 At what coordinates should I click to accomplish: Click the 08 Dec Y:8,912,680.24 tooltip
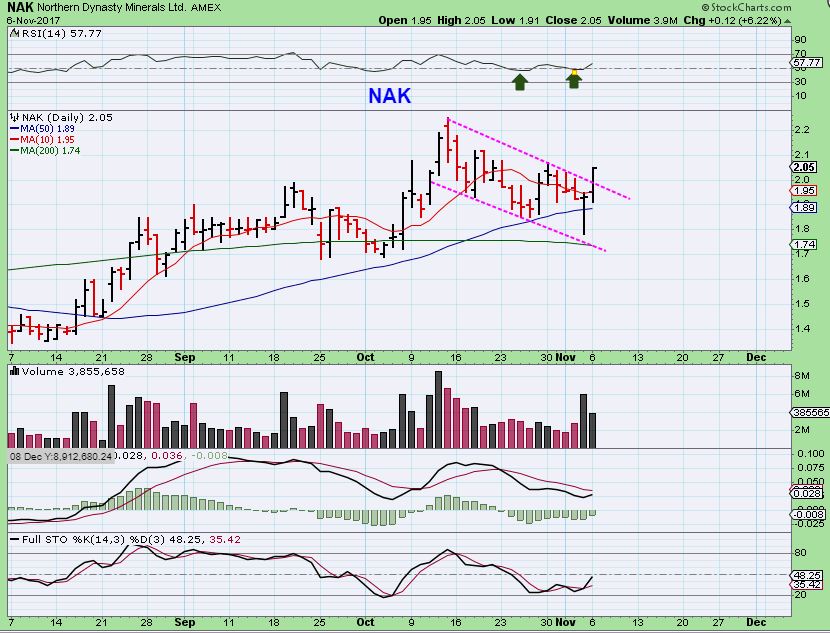[x=61, y=456]
